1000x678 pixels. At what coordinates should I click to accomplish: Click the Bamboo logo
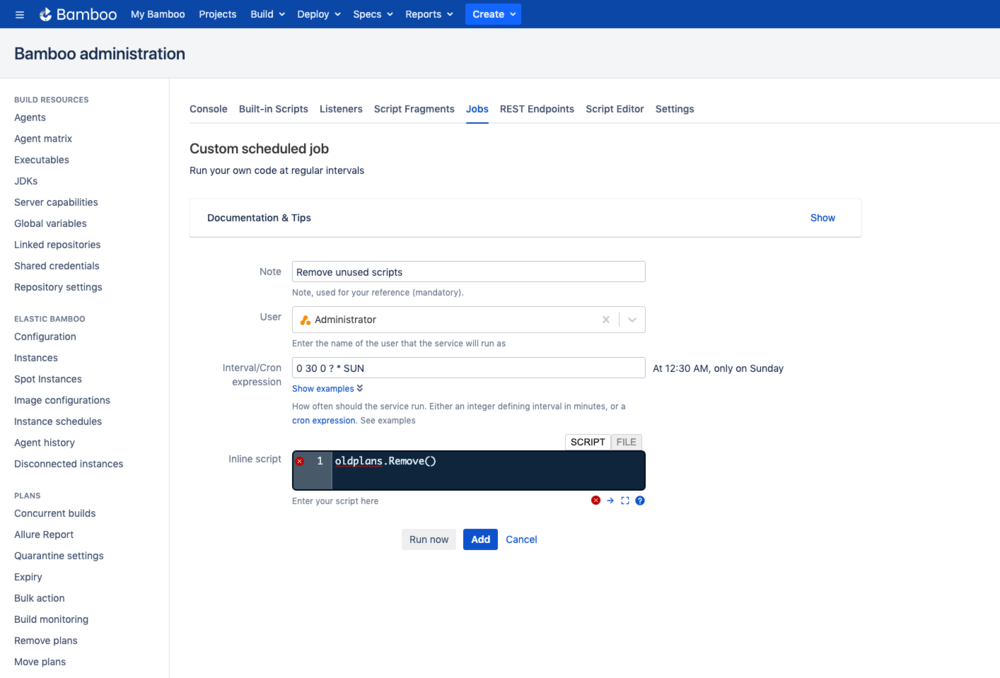[x=78, y=14]
